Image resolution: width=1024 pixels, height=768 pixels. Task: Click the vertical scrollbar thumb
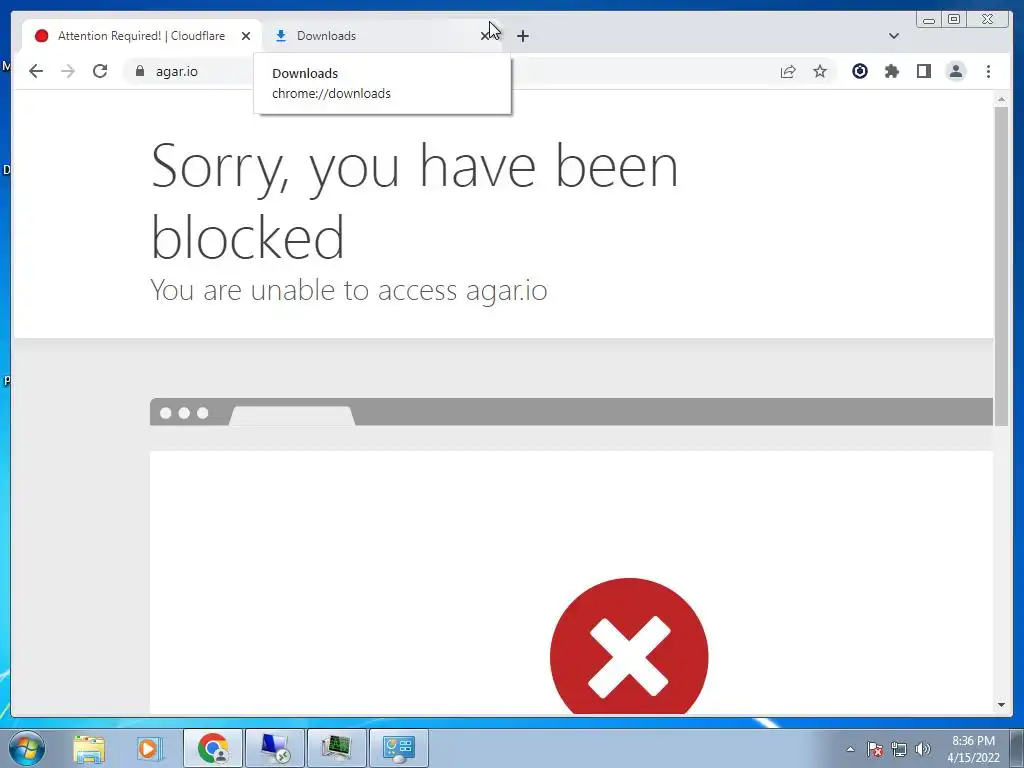[1001, 266]
